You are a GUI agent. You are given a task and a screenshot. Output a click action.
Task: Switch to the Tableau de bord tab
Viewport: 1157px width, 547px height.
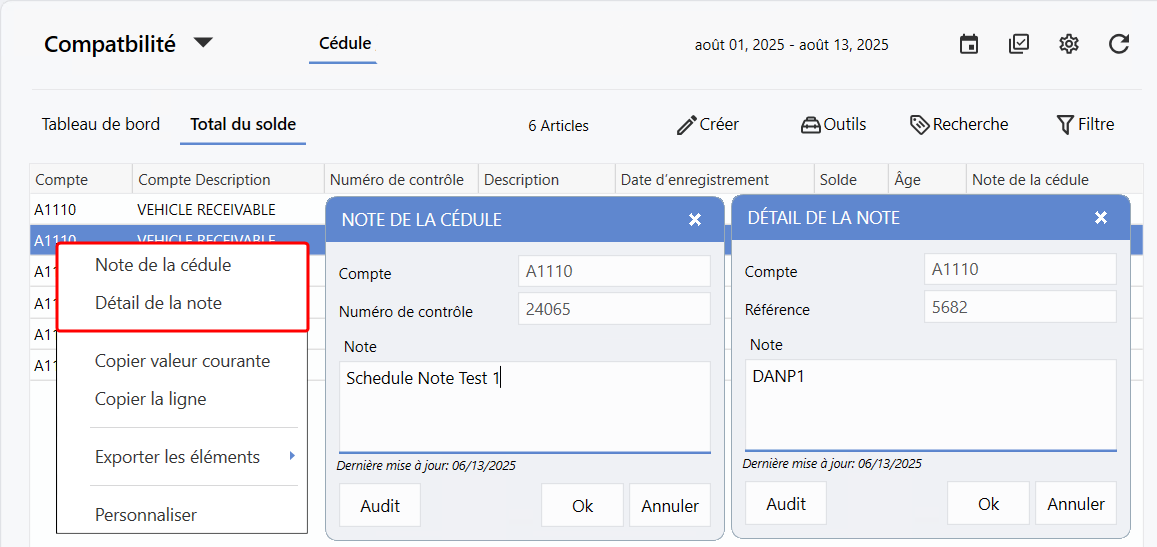tap(100, 125)
